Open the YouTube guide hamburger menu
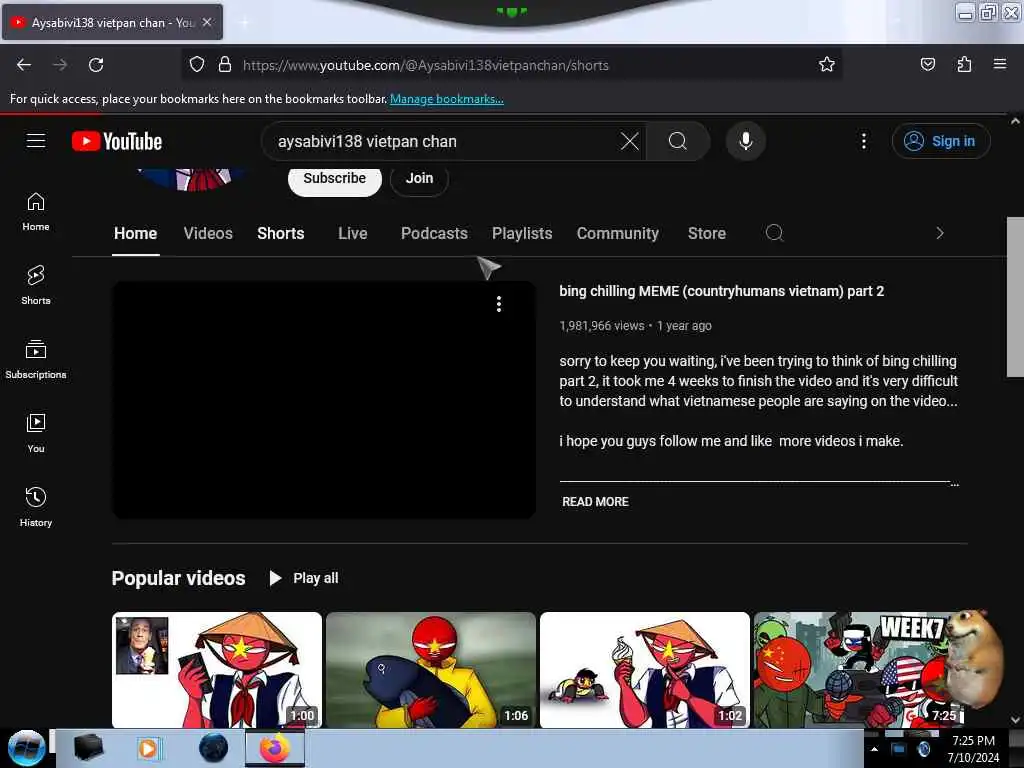 pyautogui.click(x=36, y=141)
